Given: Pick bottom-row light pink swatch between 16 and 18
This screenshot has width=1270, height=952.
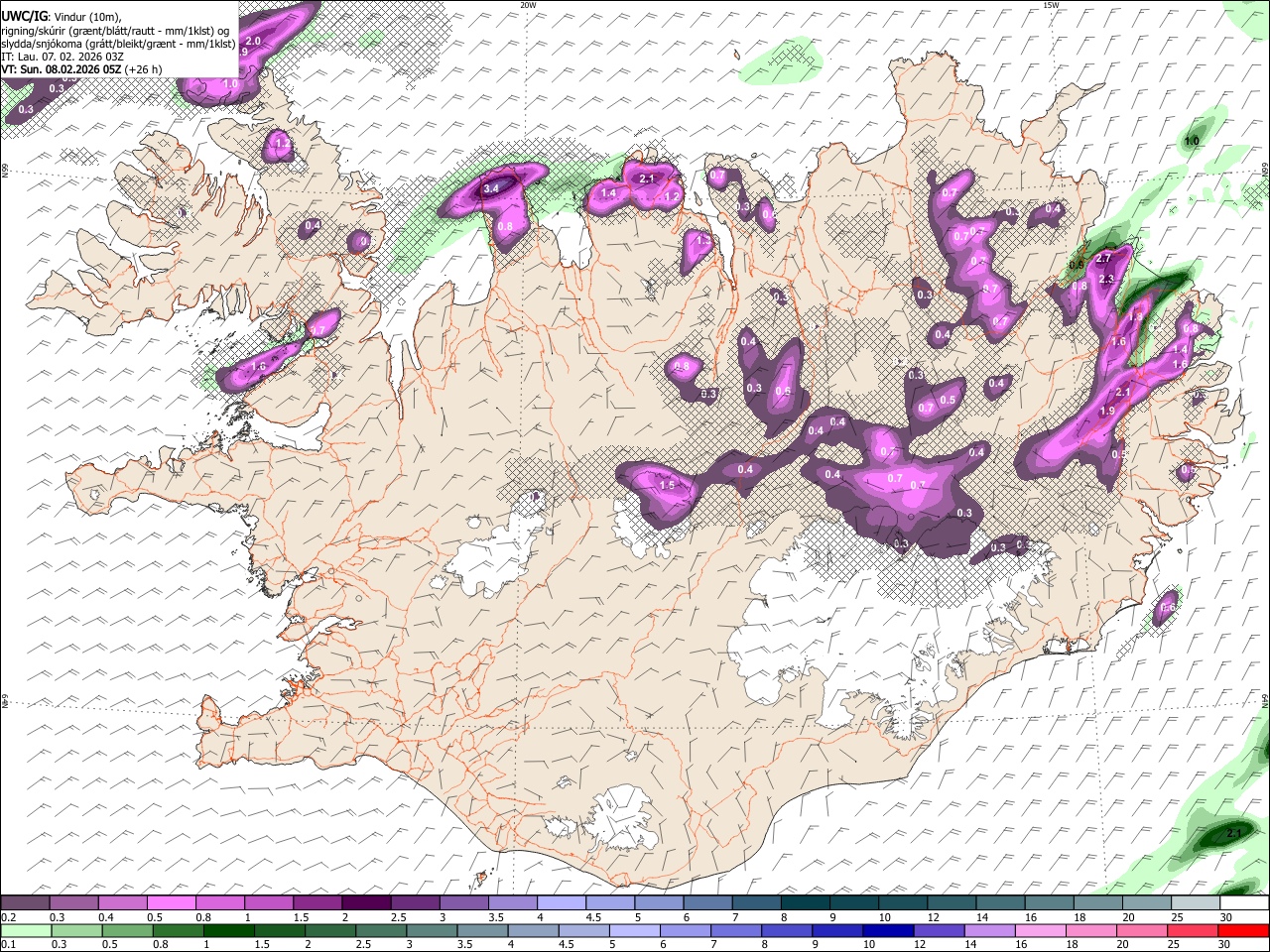Looking at the screenshot, I should 1039,930.
